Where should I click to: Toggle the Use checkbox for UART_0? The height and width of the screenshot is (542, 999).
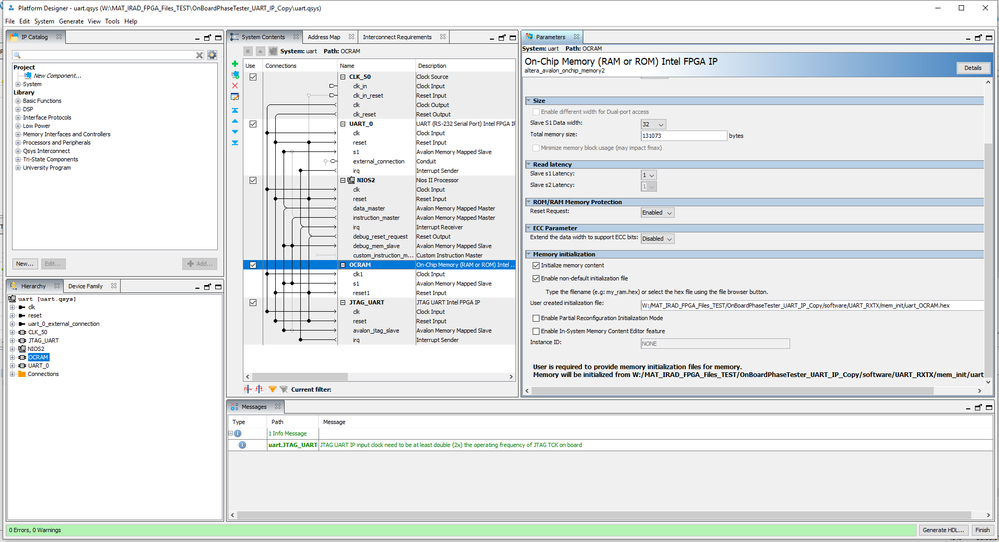tap(253, 124)
